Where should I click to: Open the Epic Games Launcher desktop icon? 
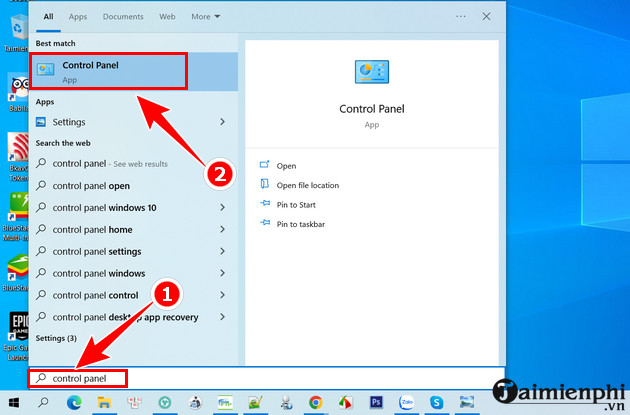pos(17,336)
